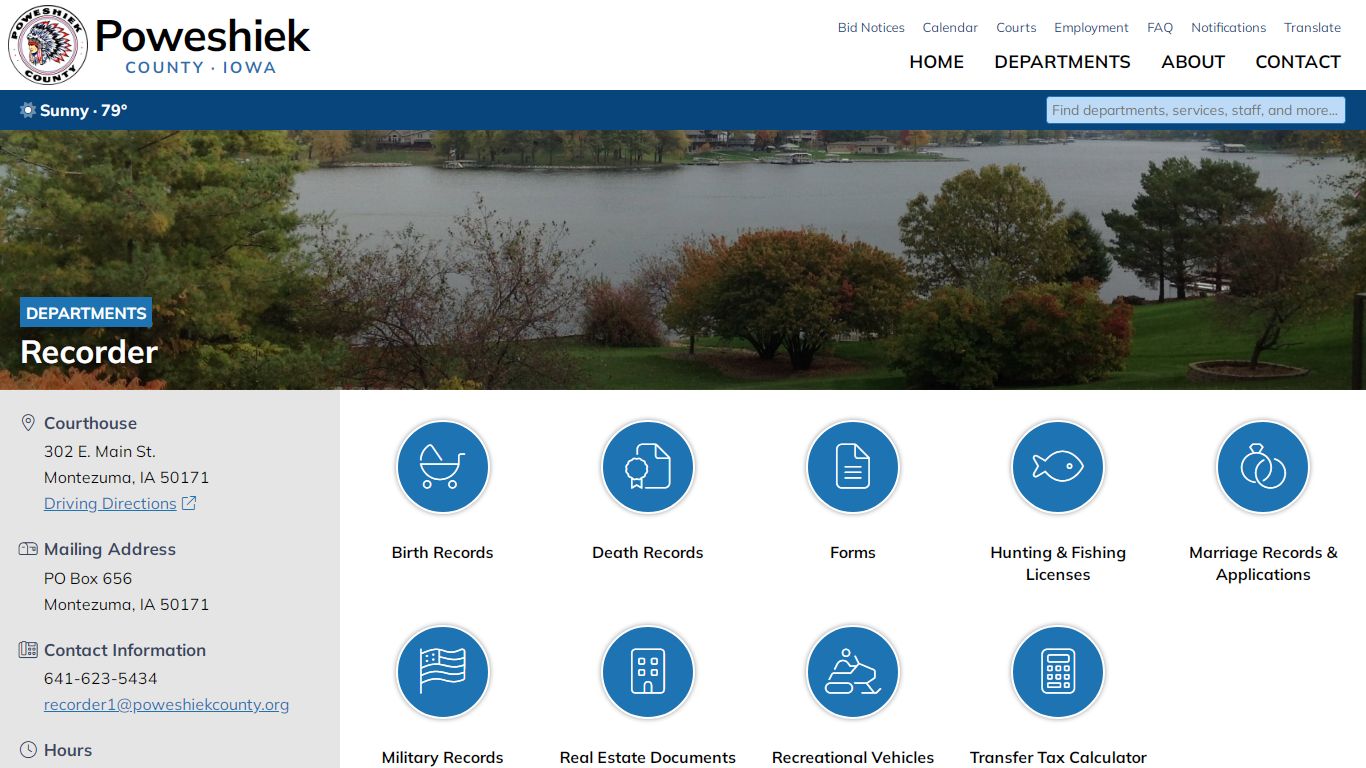Open the Marriage Records rings icon
Image resolution: width=1366 pixels, height=768 pixels.
[x=1262, y=467]
